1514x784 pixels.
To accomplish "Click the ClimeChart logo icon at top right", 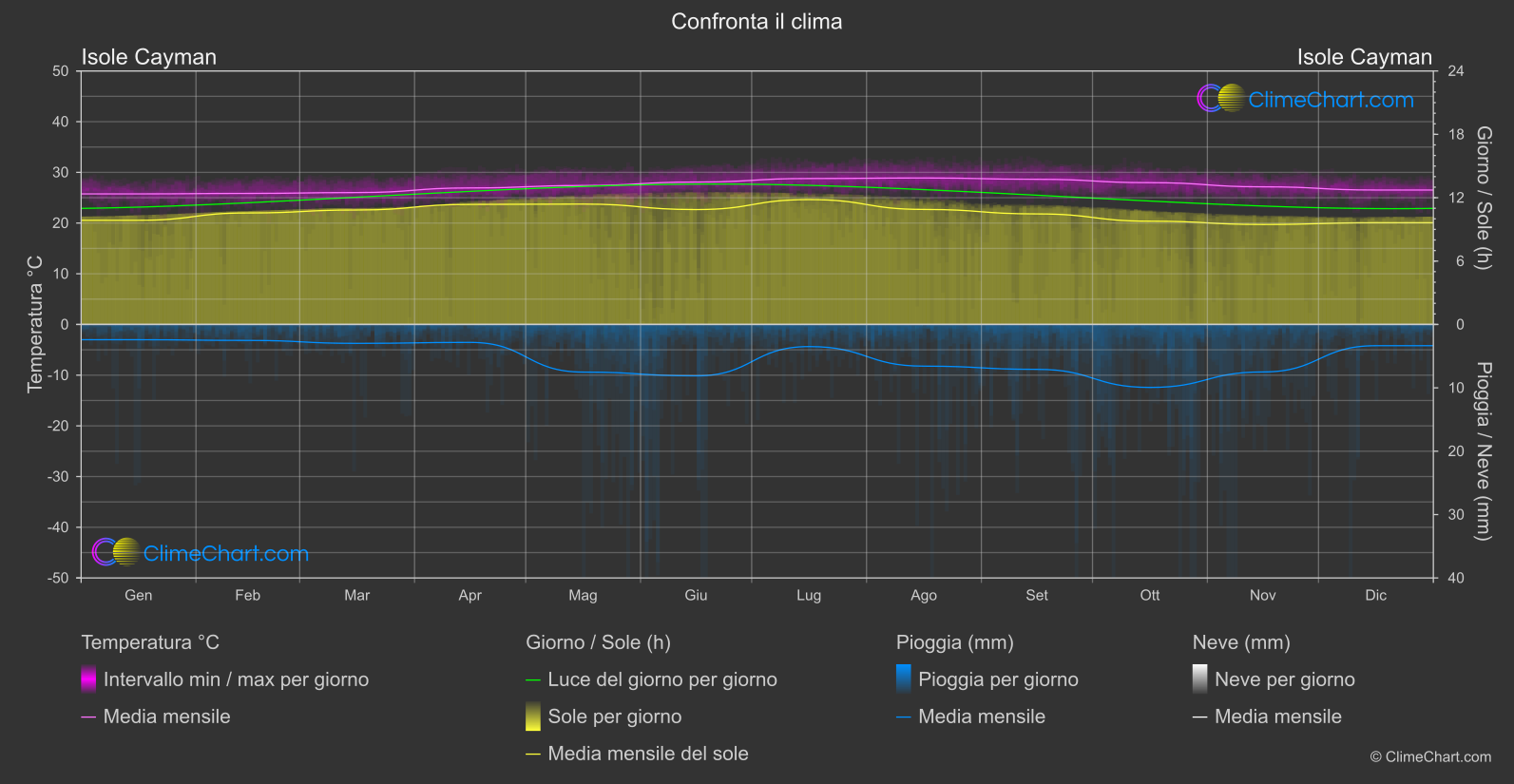I will tap(1220, 99).
